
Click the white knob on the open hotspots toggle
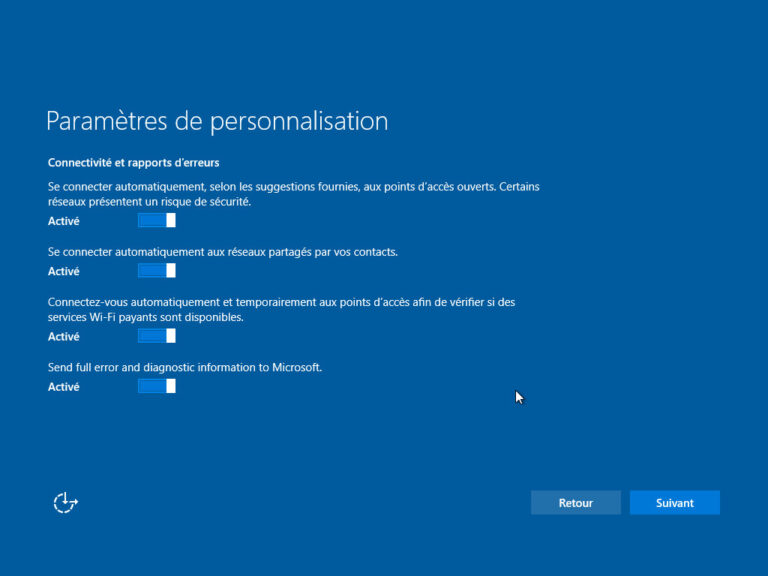click(x=170, y=221)
